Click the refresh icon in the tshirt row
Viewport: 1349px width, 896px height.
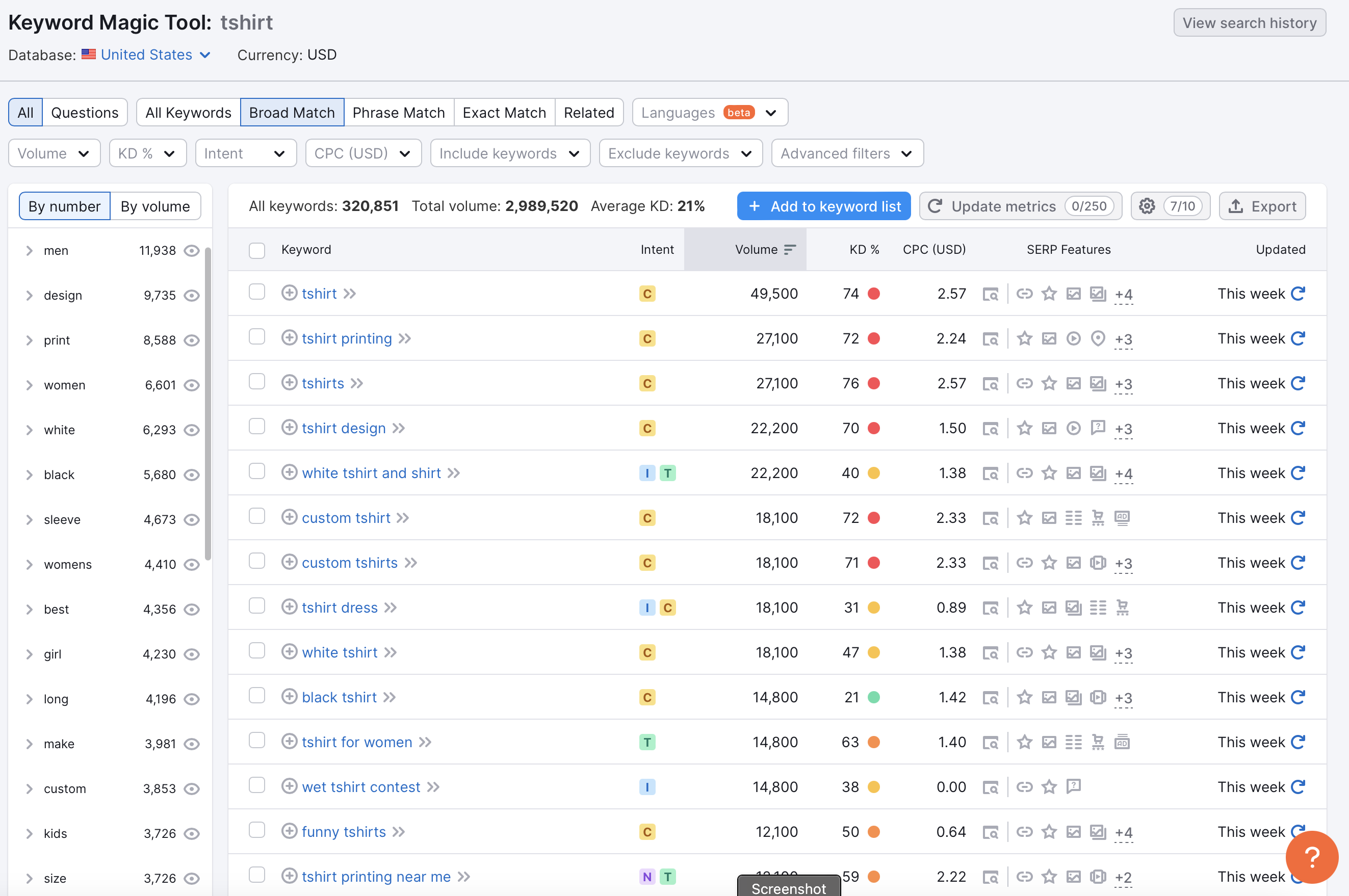click(1298, 293)
